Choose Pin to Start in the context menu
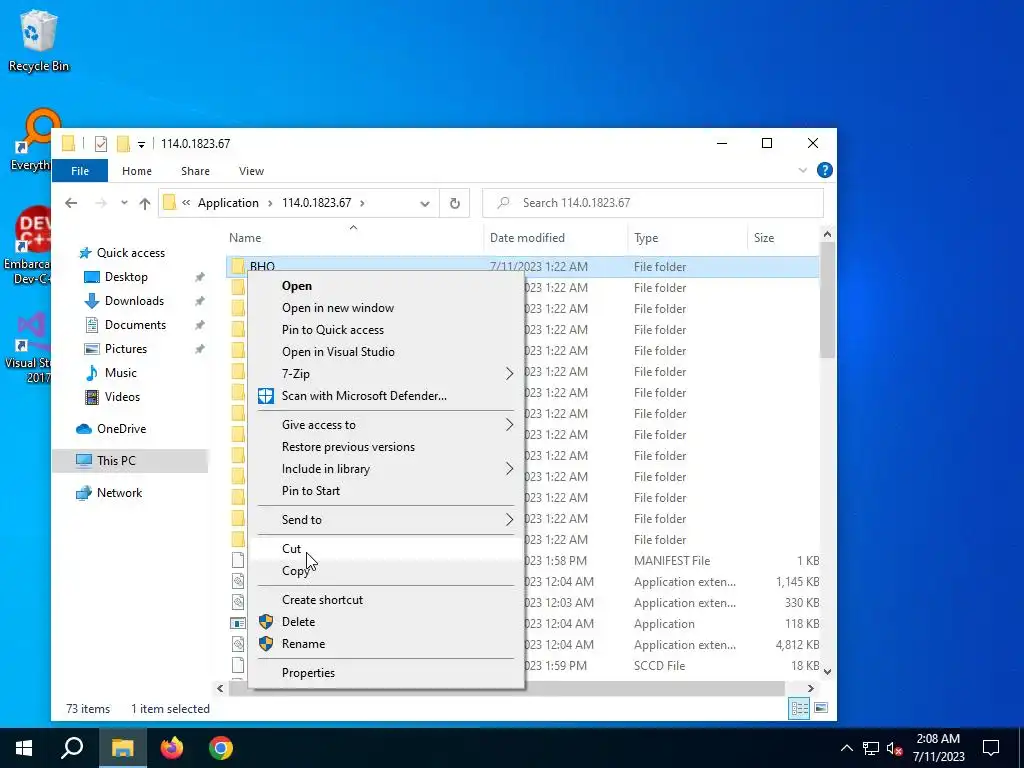This screenshot has width=1024, height=768. point(385,491)
